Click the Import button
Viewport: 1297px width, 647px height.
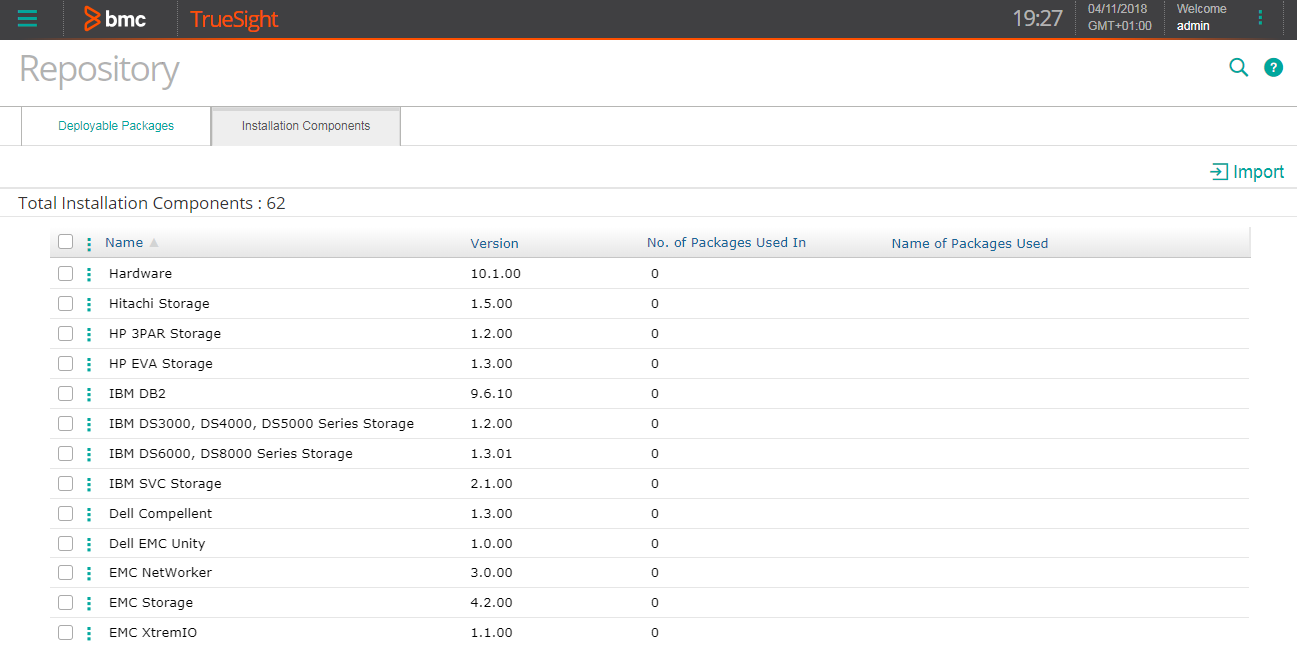[1247, 172]
